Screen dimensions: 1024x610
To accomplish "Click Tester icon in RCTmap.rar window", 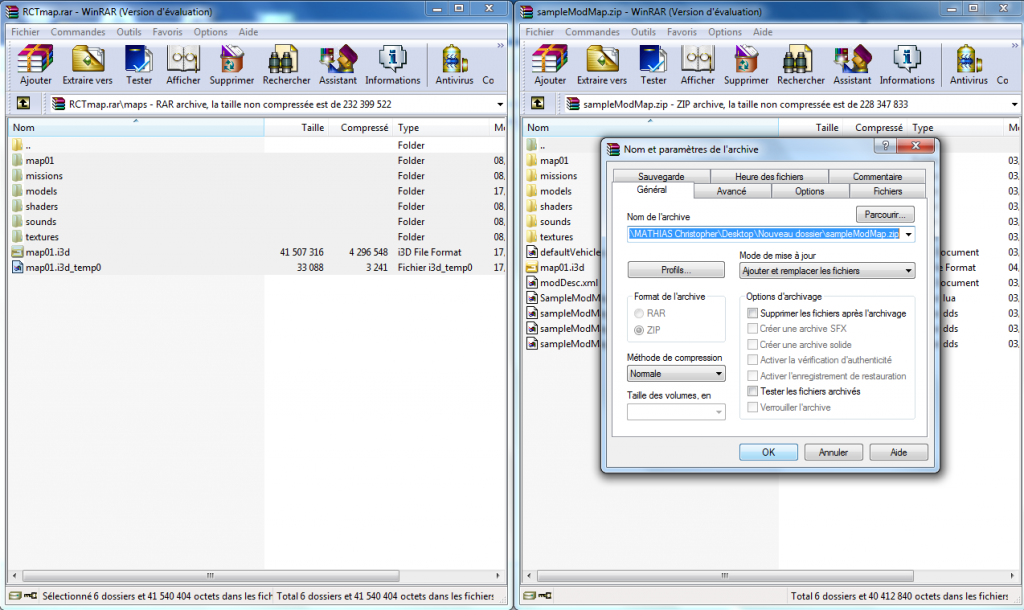I will (x=138, y=65).
